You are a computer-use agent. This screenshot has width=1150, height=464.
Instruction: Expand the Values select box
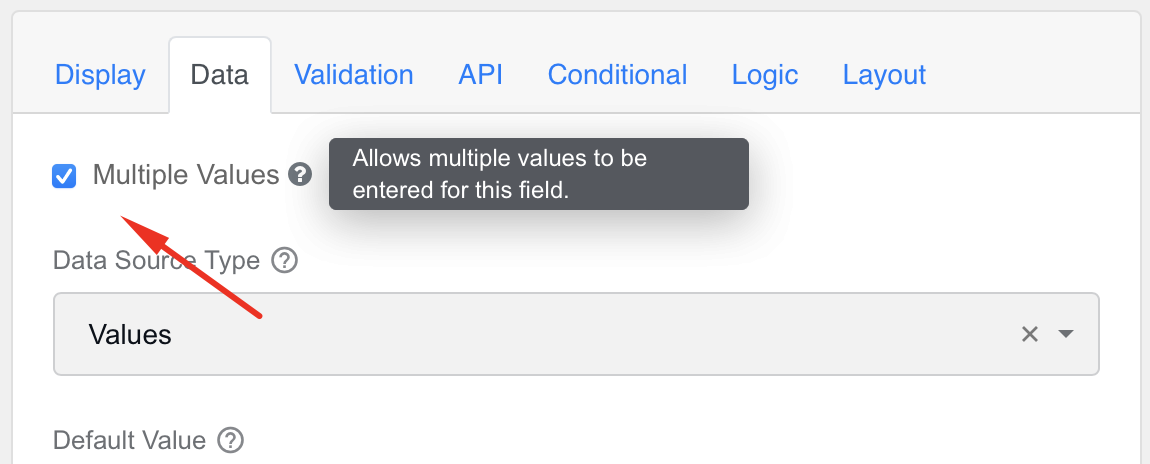click(576, 334)
